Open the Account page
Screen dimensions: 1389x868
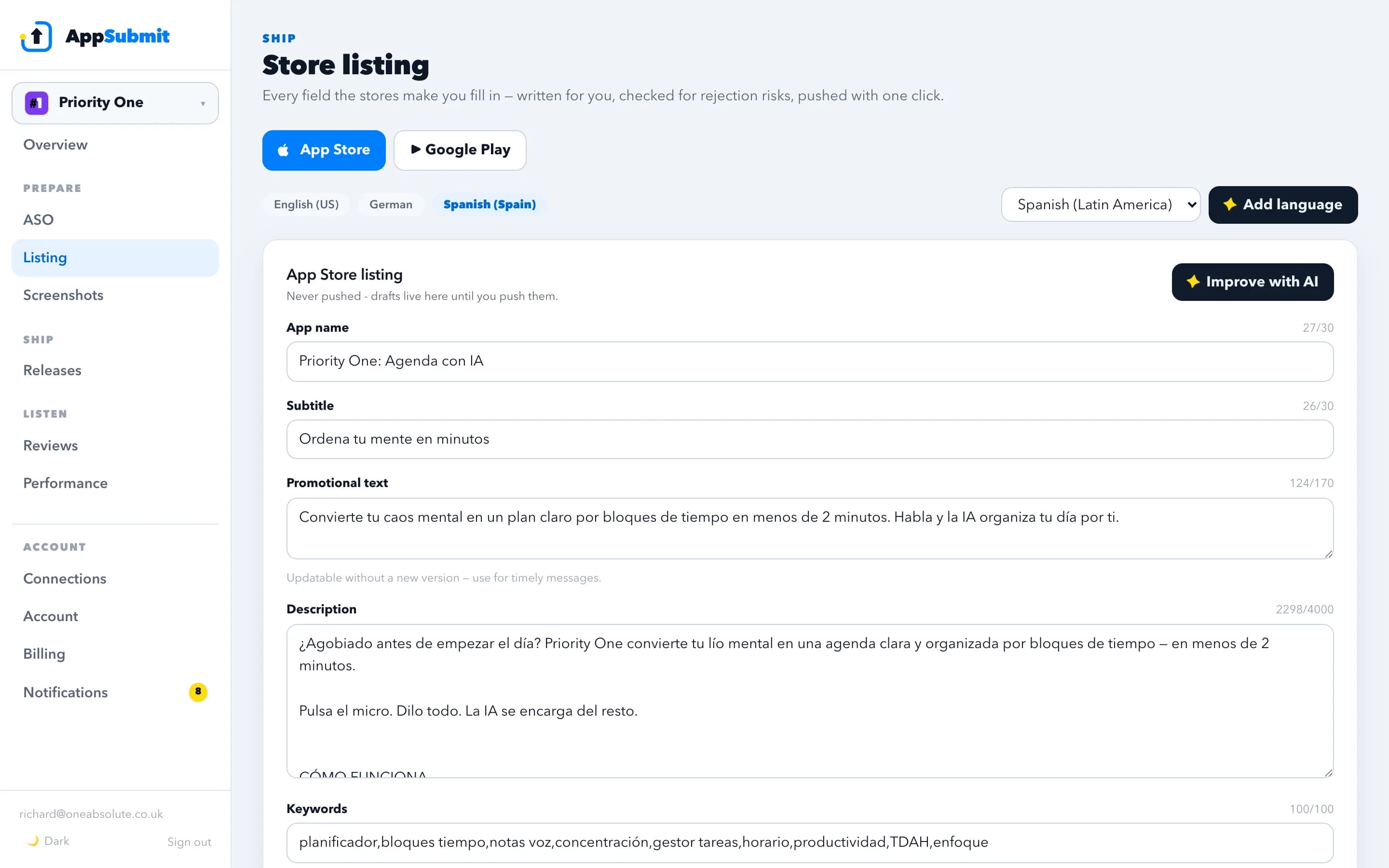point(115,617)
